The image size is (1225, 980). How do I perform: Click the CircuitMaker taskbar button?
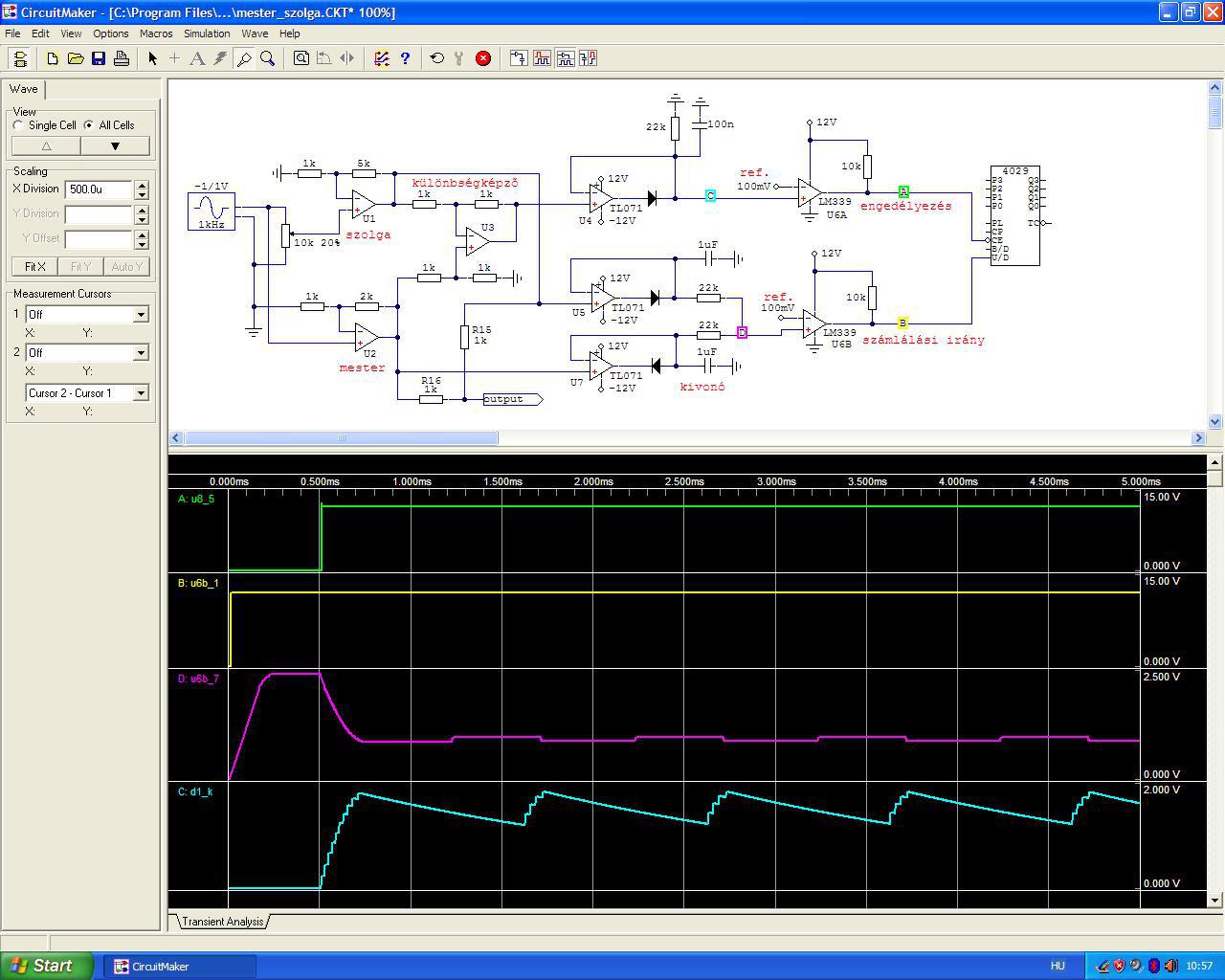pos(178,967)
